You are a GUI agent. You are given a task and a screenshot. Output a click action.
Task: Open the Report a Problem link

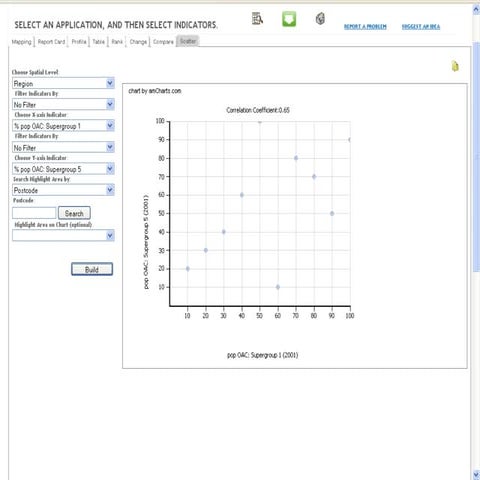[365, 27]
